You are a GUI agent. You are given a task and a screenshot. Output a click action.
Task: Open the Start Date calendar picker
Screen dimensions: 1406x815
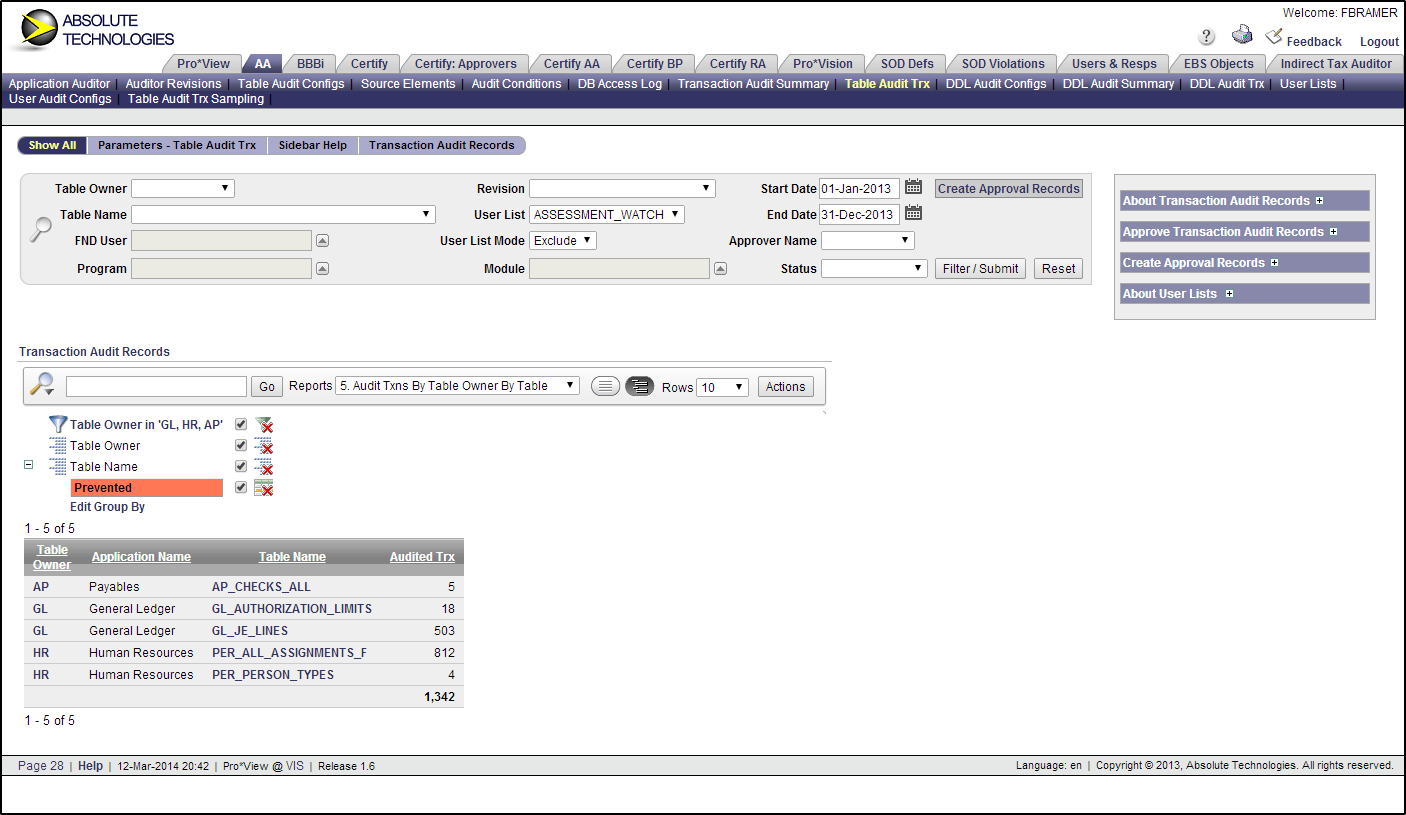pos(913,187)
